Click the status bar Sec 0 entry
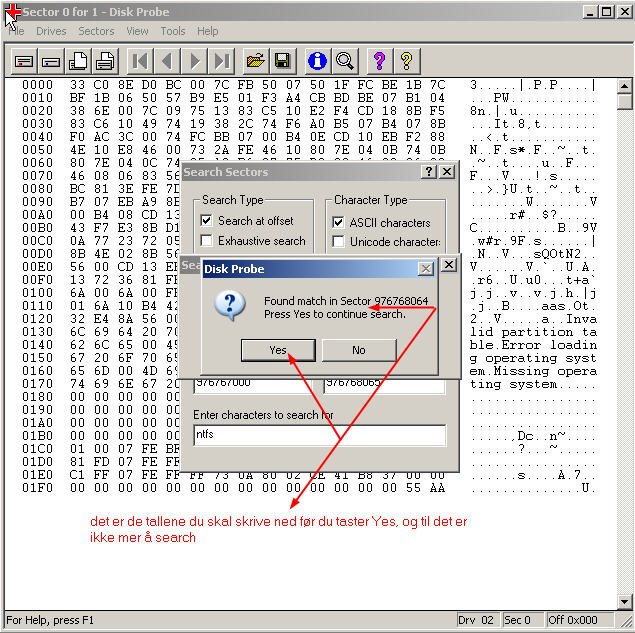Viewport: 635px width, 633px height. 522,620
